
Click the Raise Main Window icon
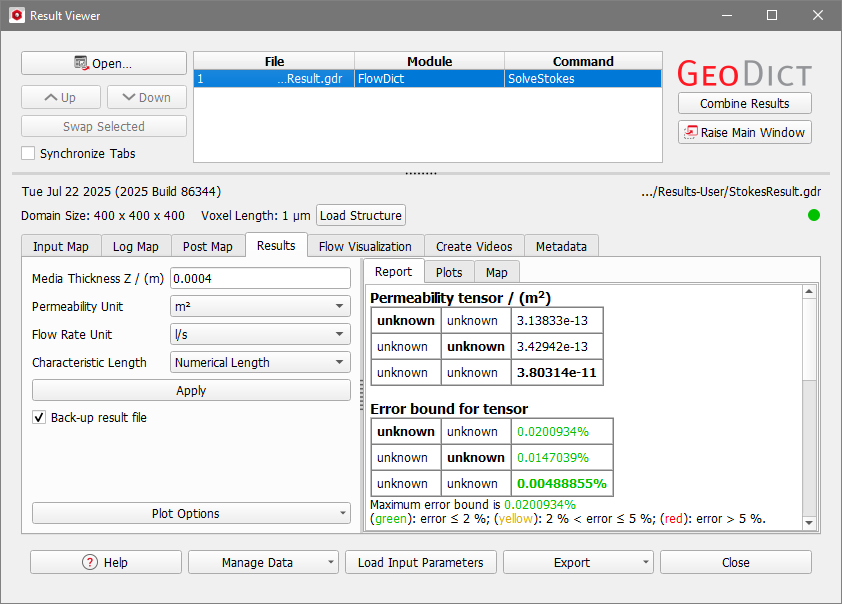(690, 132)
